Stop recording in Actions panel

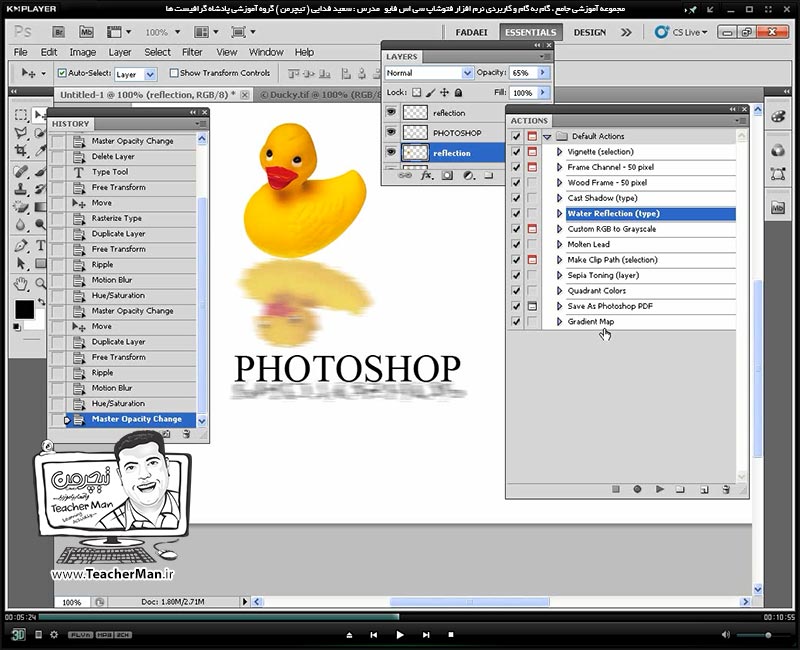tap(616, 489)
